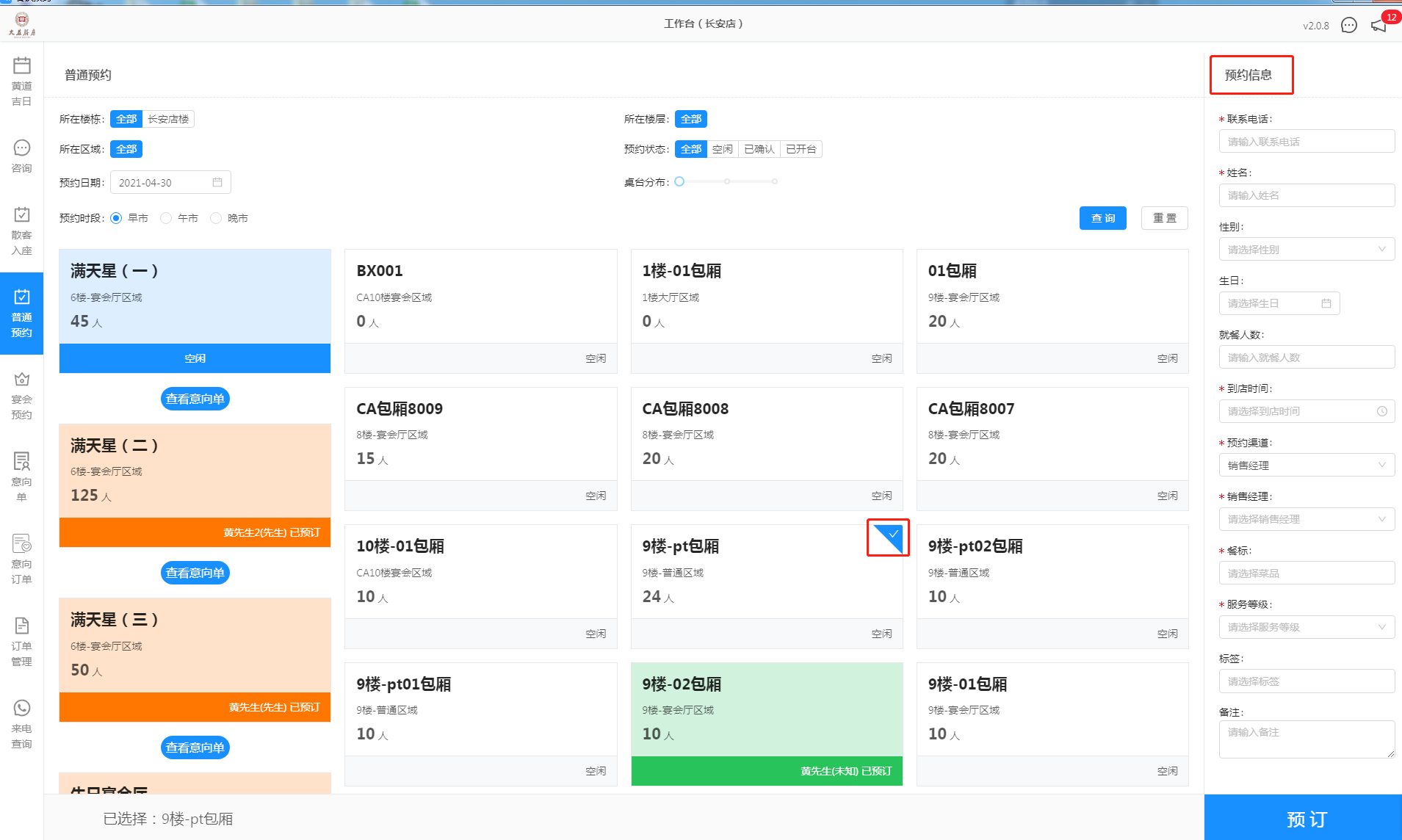Open 散客入座 in the sidebar
This screenshot has width=1402, height=840.
coord(22,231)
